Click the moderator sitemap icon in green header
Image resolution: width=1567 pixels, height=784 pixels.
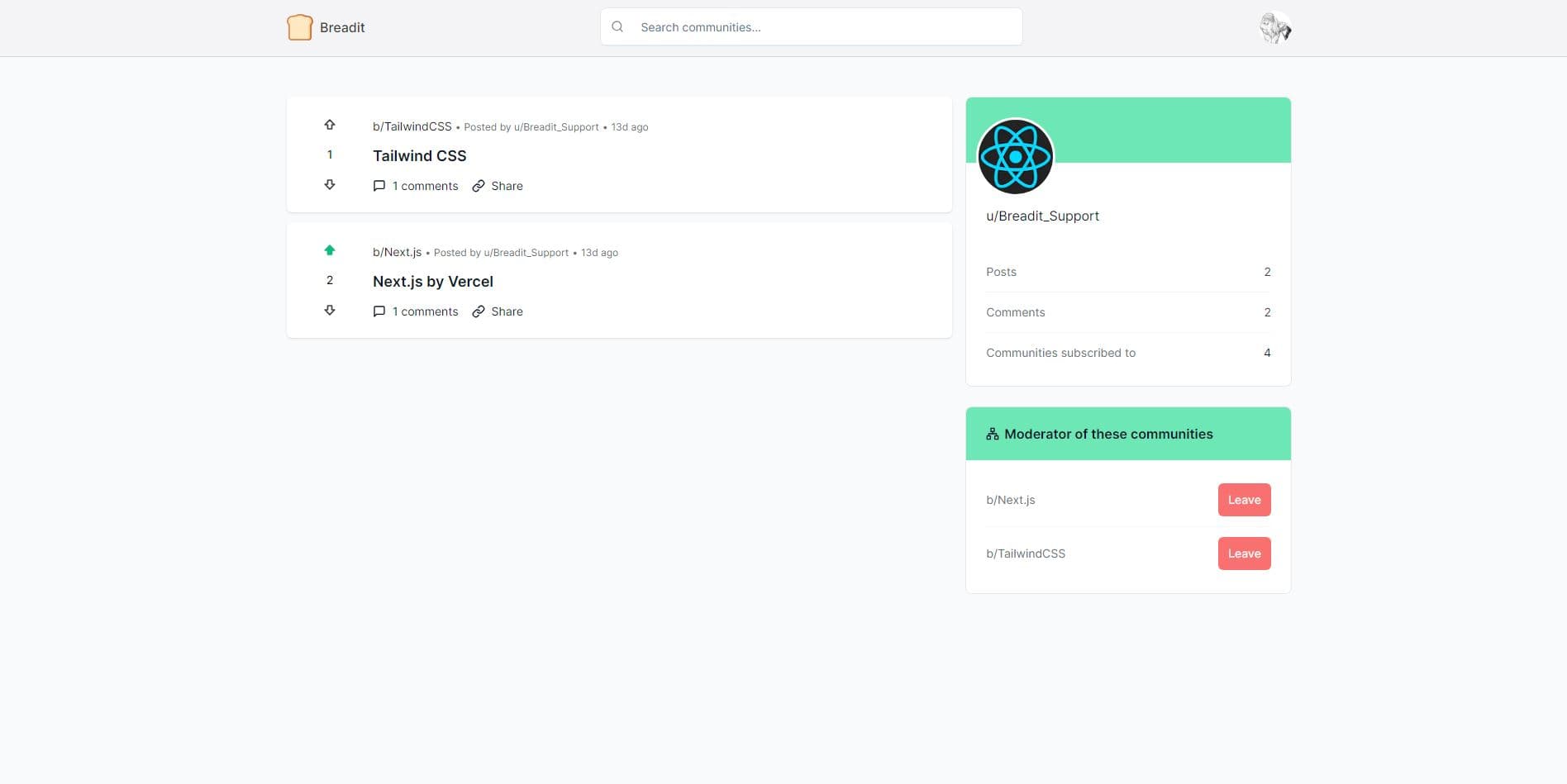click(992, 433)
